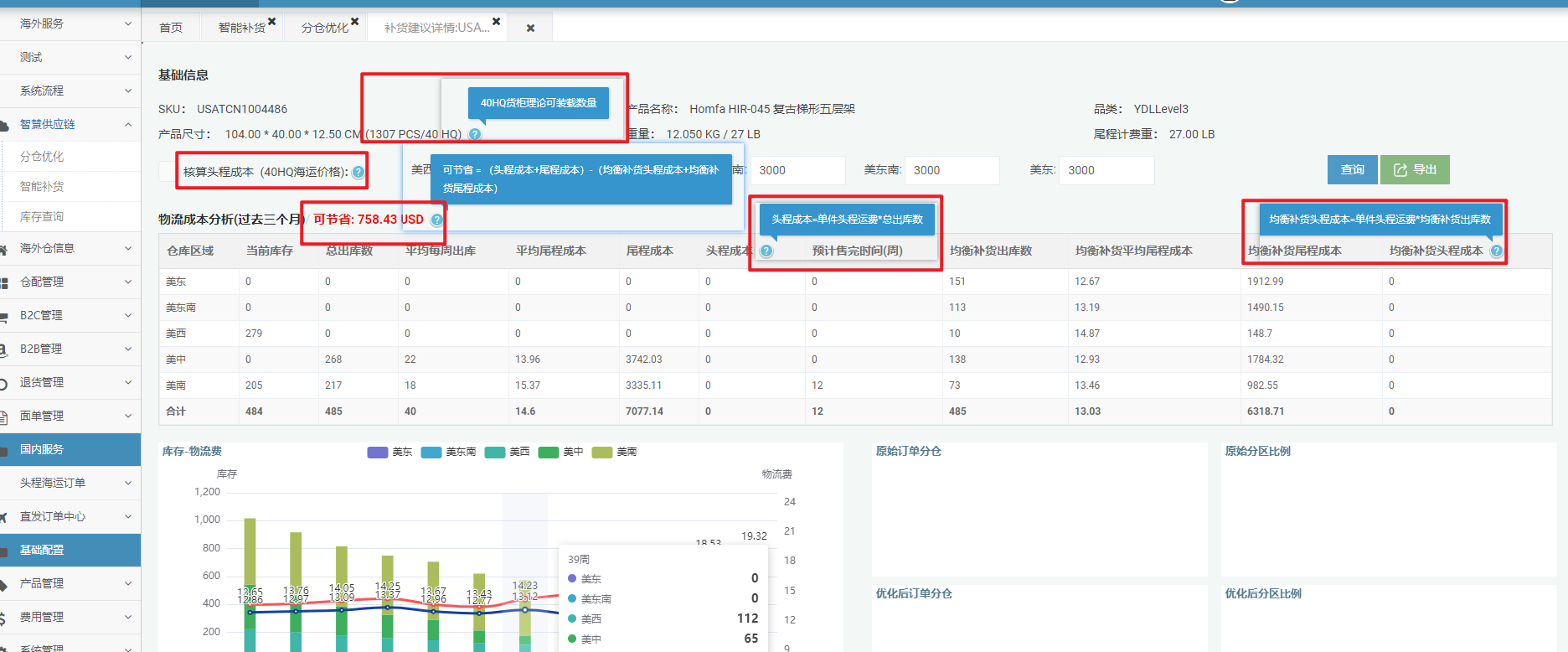This screenshot has height=652, width=1568.
Task: Click the 查询 button
Action: pyautogui.click(x=1352, y=170)
